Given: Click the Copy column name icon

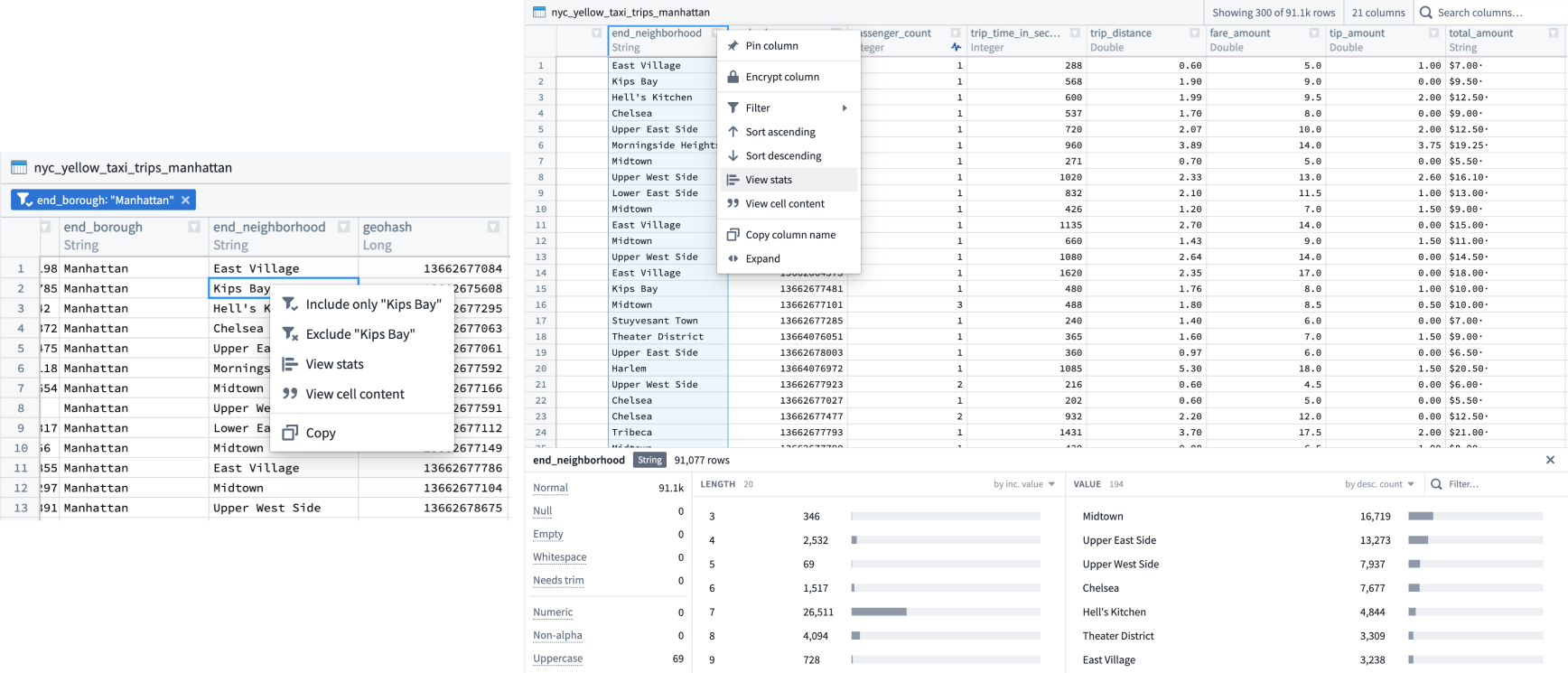Looking at the screenshot, I should [x=733, y=235].
